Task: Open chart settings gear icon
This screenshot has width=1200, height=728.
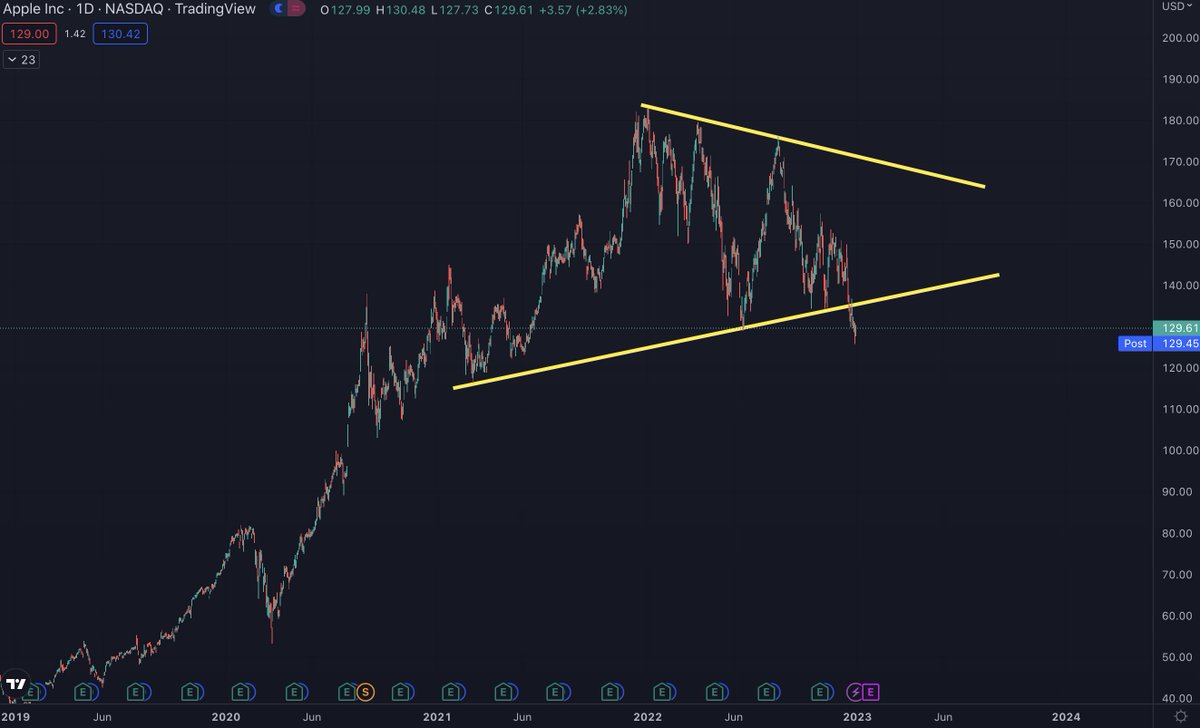Action: [1181, 717]
